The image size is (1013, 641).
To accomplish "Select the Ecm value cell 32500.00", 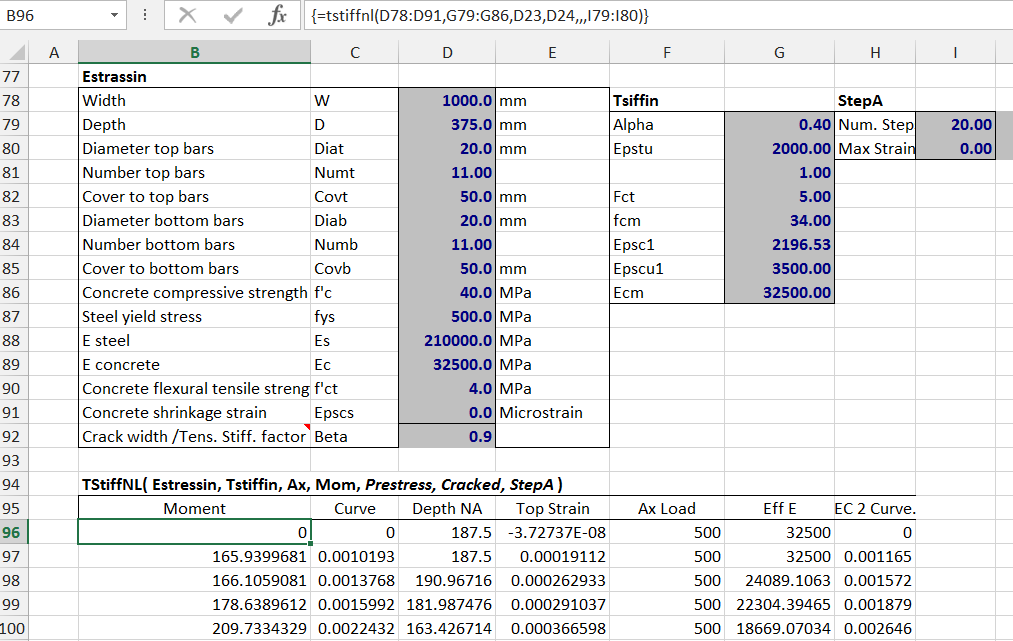I will pos(778,293).
